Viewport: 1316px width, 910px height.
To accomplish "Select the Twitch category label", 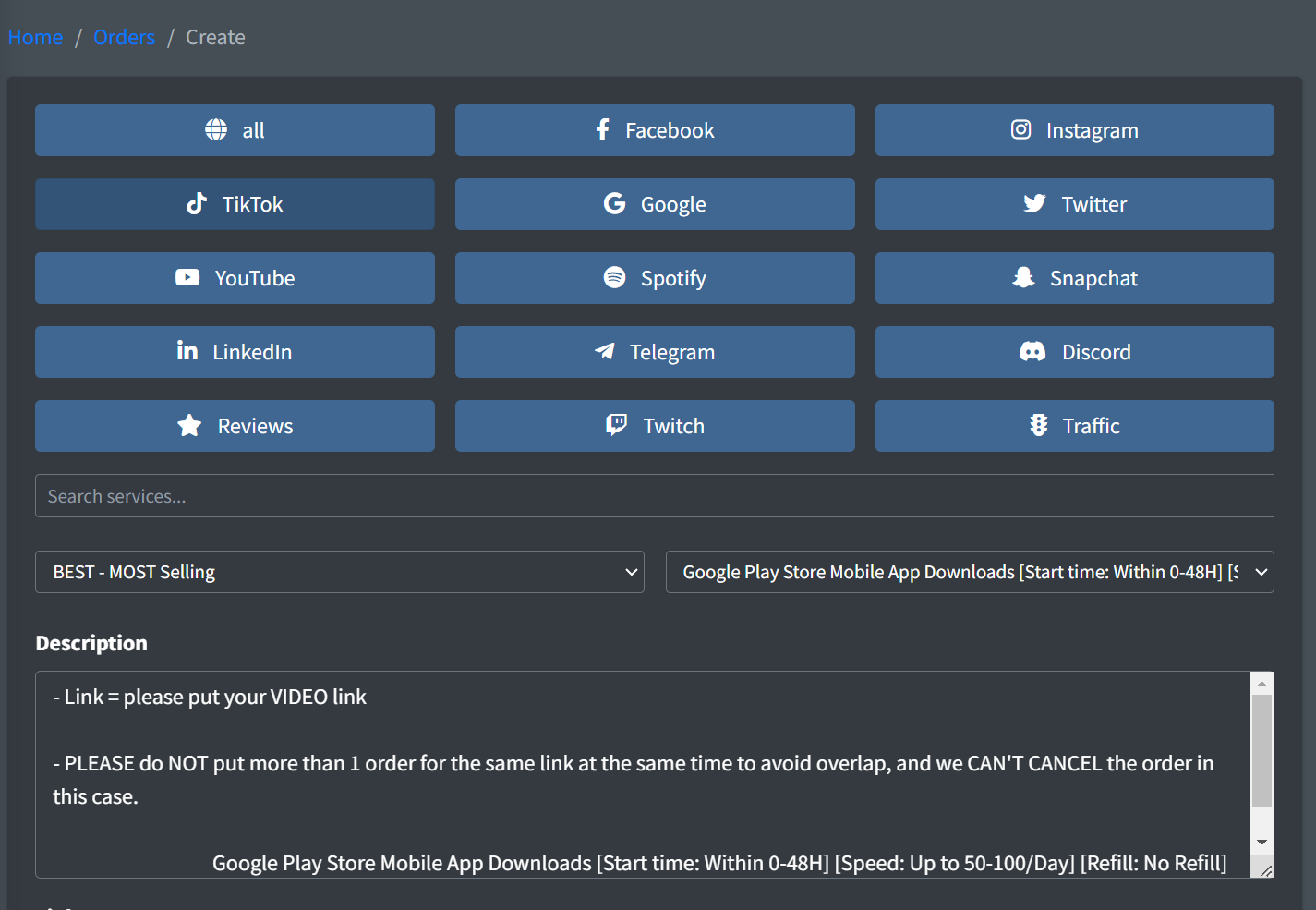I will click(x=674, y=426).
